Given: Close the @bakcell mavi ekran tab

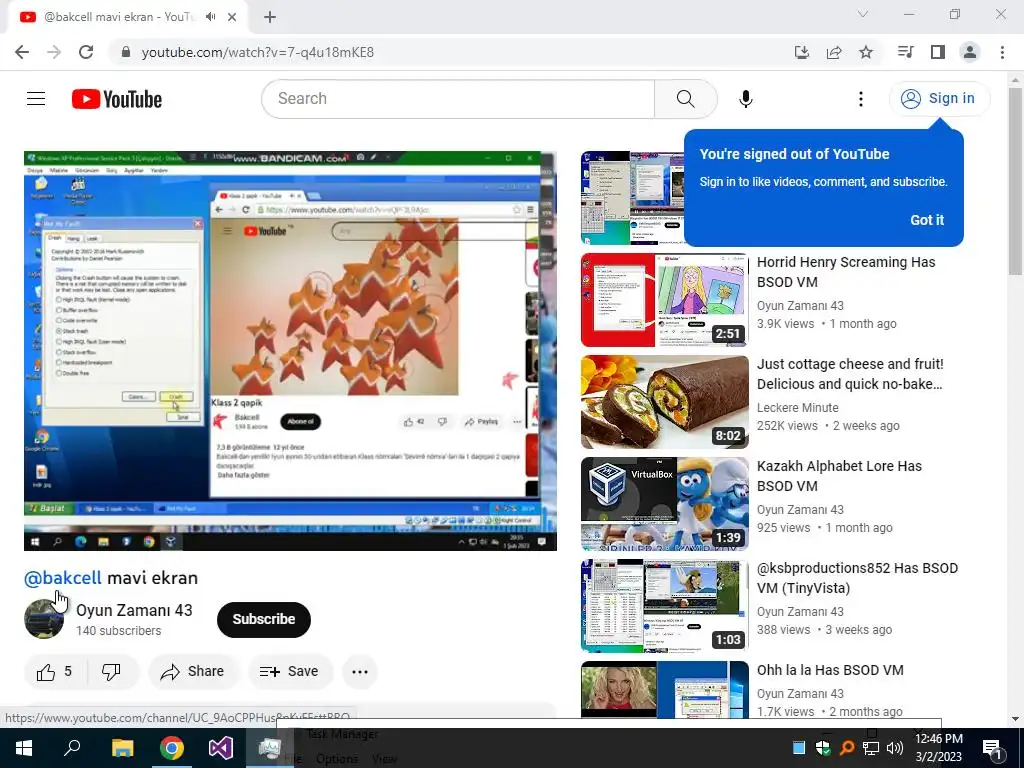Looking at the screenshot, I should [x=232, y=17].
